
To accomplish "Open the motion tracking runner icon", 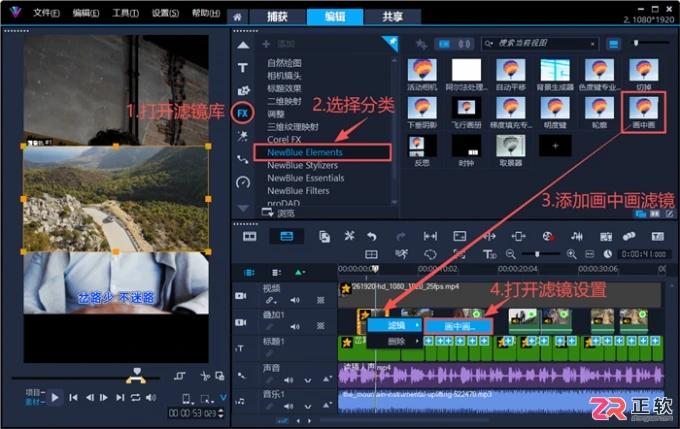I will coord(402,254).
